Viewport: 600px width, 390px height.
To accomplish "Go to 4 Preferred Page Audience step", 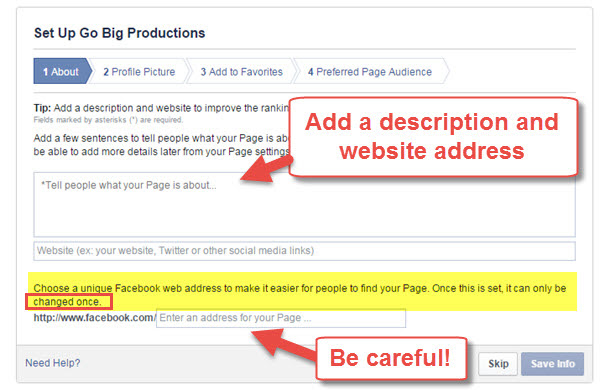I will [x=370, y=72].
